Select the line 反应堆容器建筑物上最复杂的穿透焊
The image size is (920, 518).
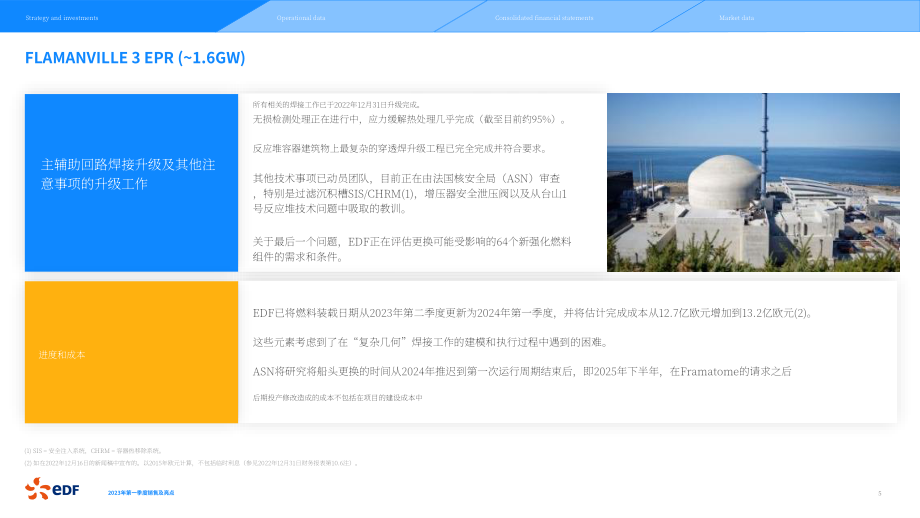[x=401, y=149]
